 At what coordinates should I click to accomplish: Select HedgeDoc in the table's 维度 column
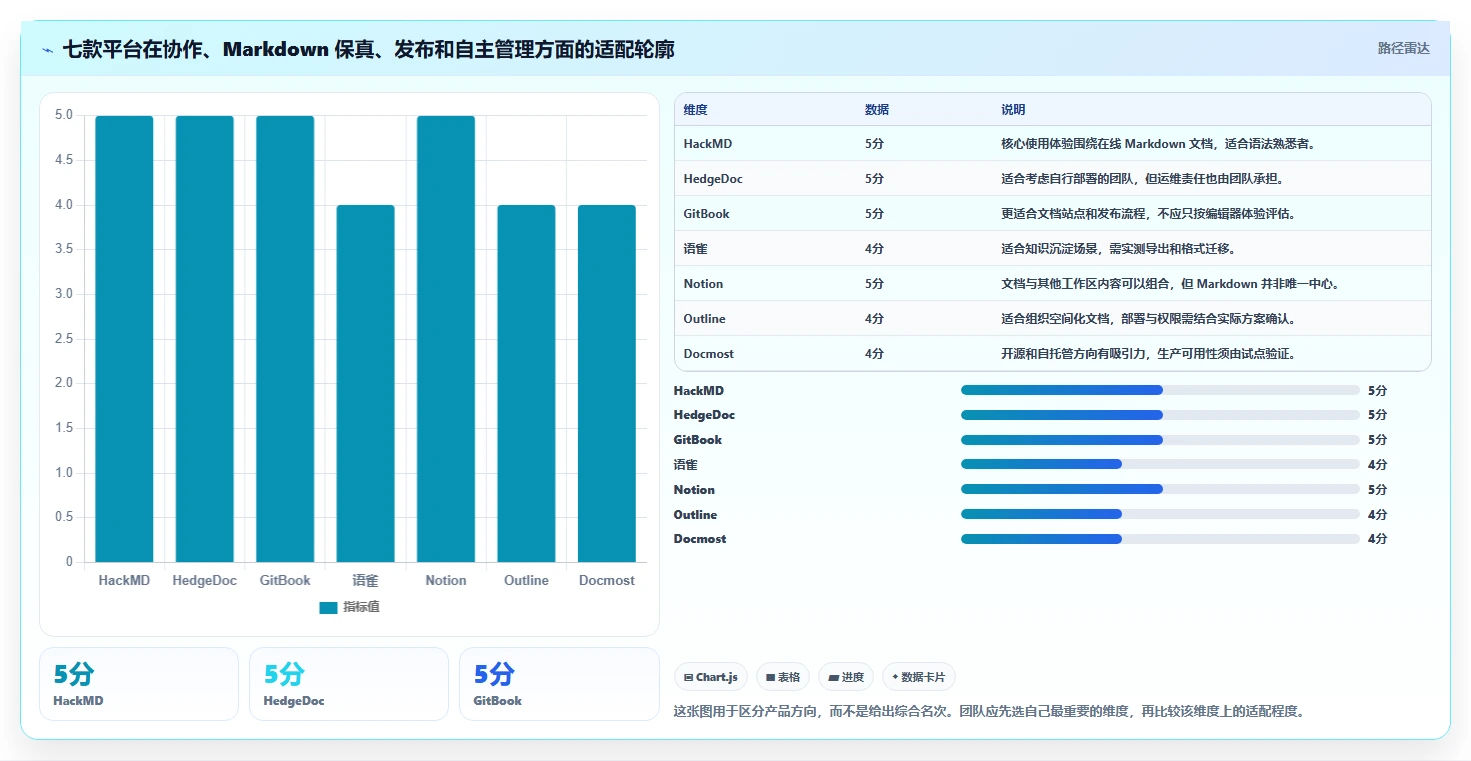713,179
